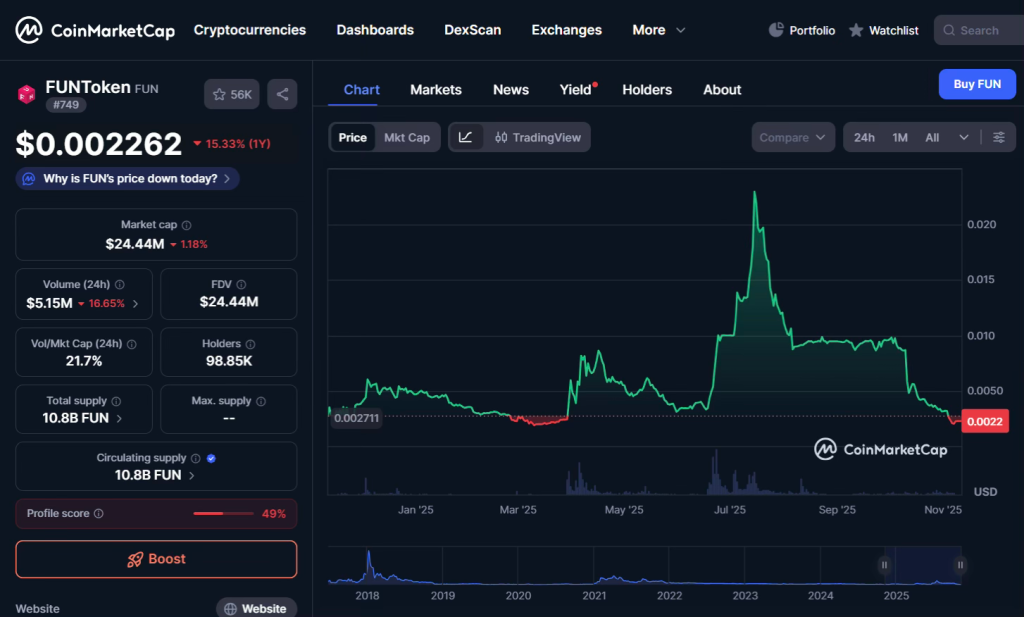Select the Price toggle
1024x617 pixels.
pos(352,137)
